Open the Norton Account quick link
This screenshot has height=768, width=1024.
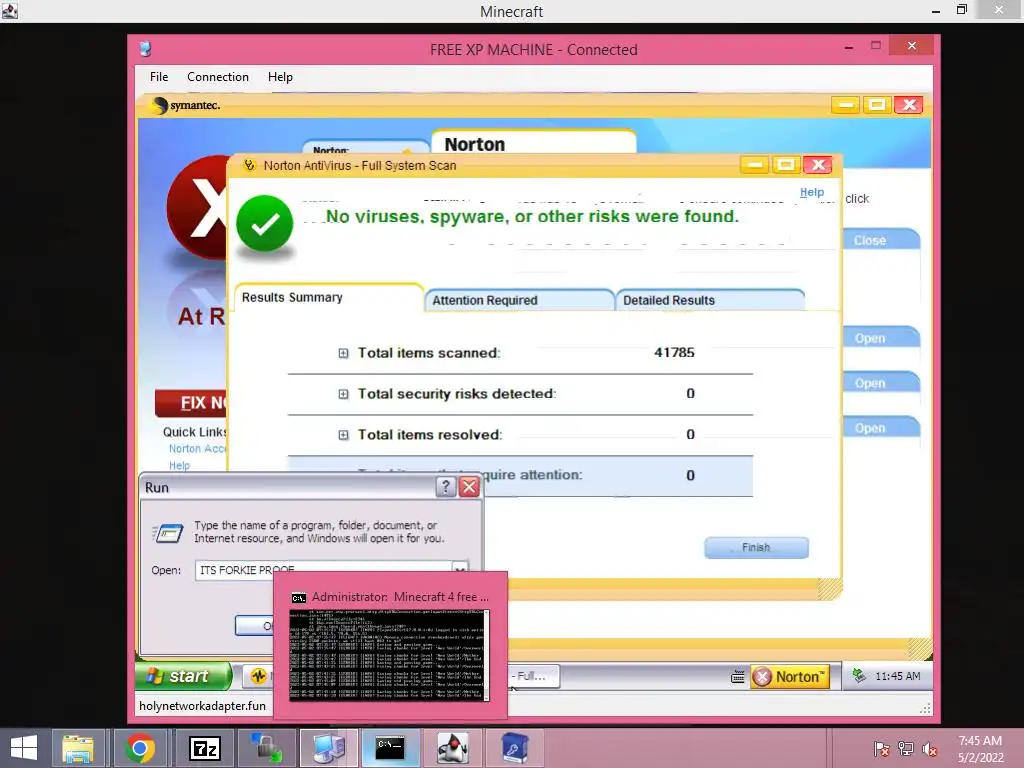197,449
